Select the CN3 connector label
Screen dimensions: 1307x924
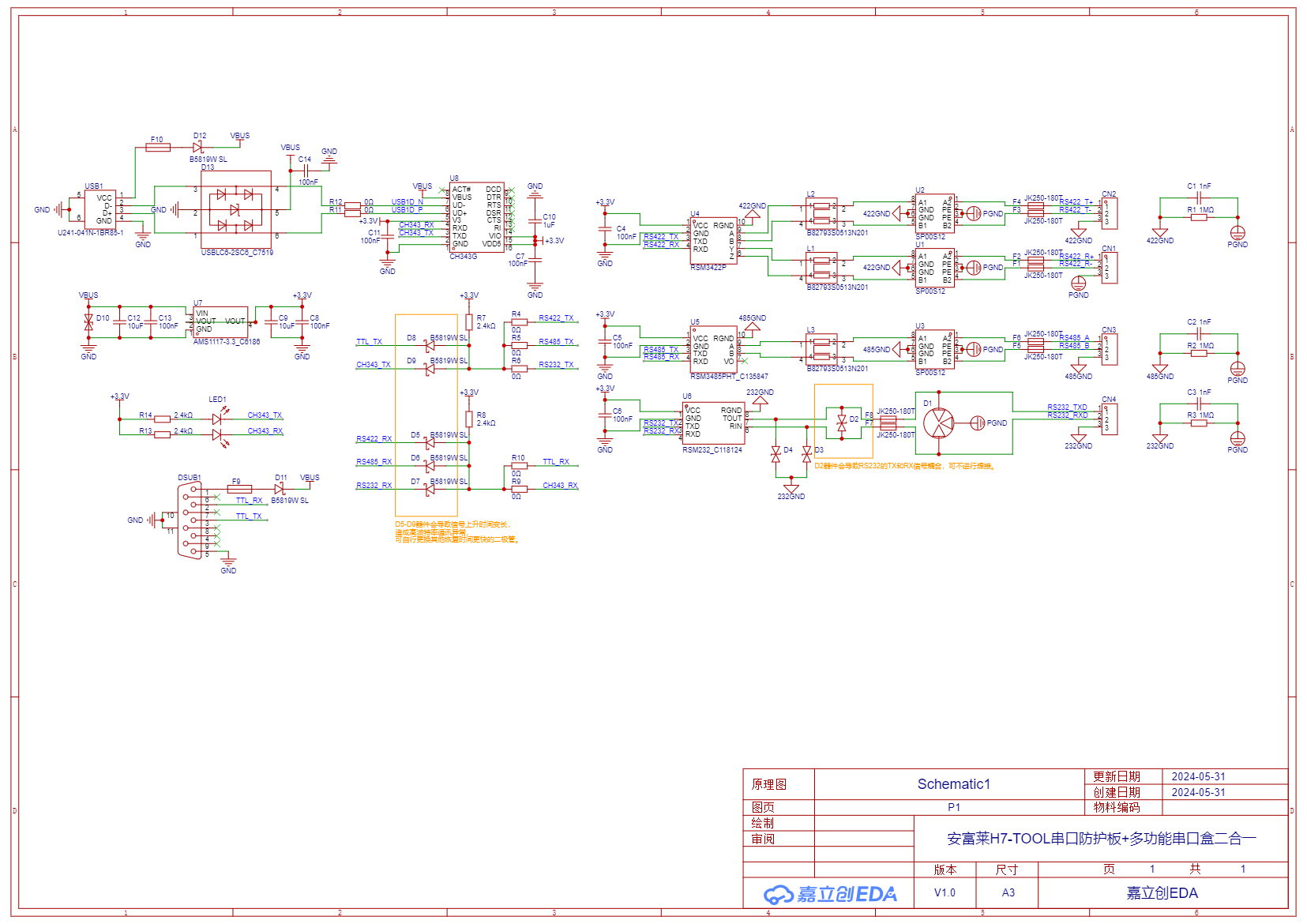click(x=1109, y=330)
